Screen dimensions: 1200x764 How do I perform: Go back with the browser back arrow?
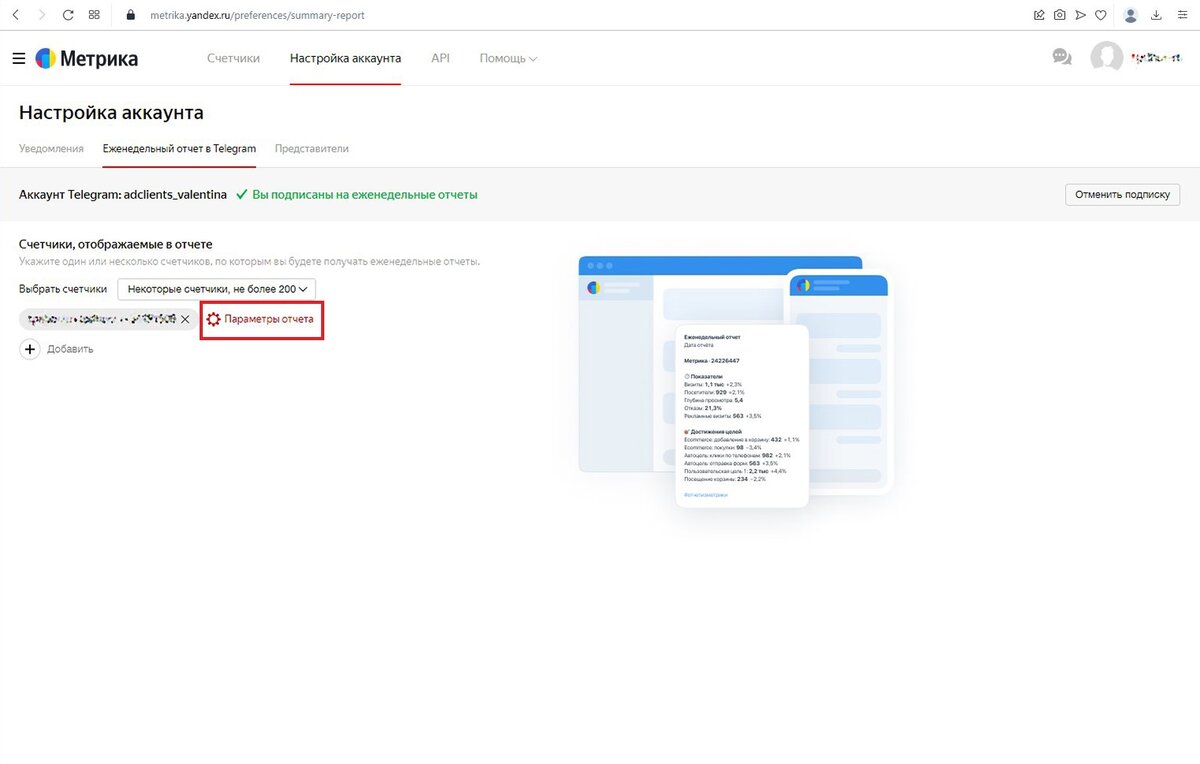[x=15, y=15]
